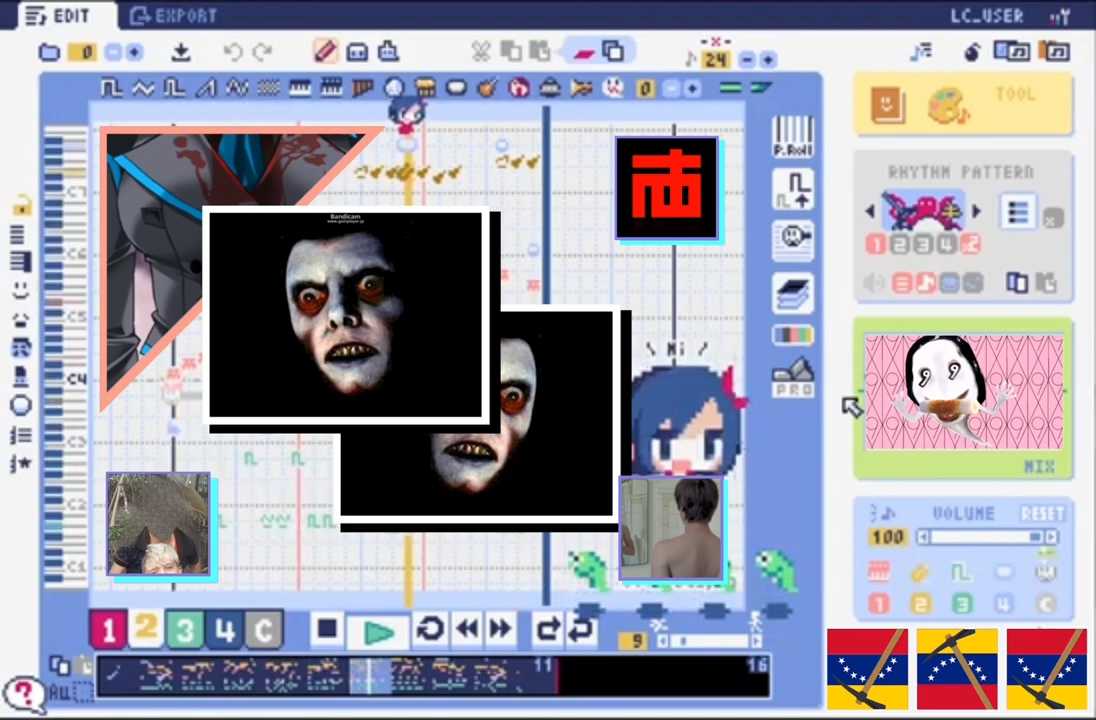Open the P.Roll piano roll view
The width and height of the screenshot is (1096, 720).
tap(793, 136)
